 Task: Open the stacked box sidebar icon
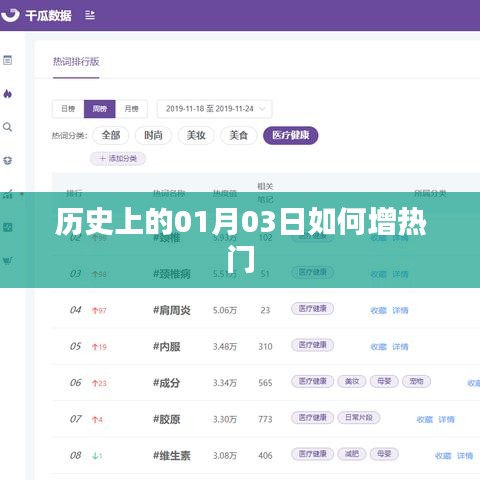click(x=8, y=161)
